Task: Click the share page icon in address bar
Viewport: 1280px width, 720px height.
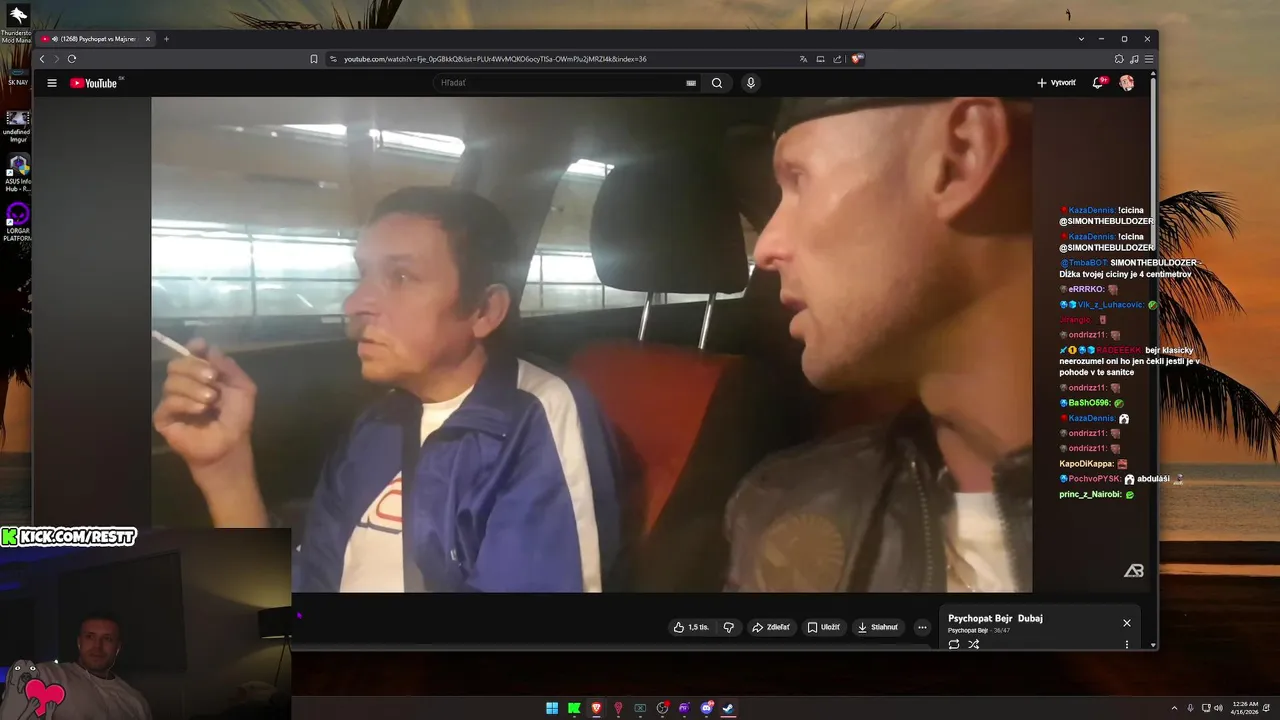Action: [x=837, y=59]
